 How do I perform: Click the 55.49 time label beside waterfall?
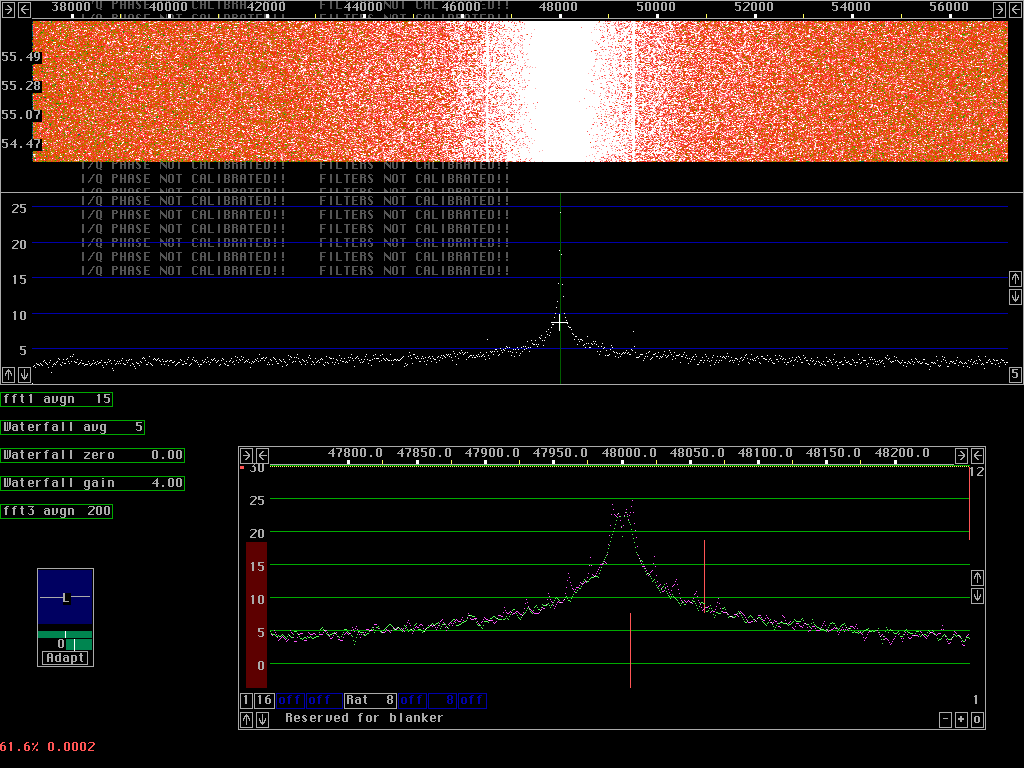click(x=22, y=57)
